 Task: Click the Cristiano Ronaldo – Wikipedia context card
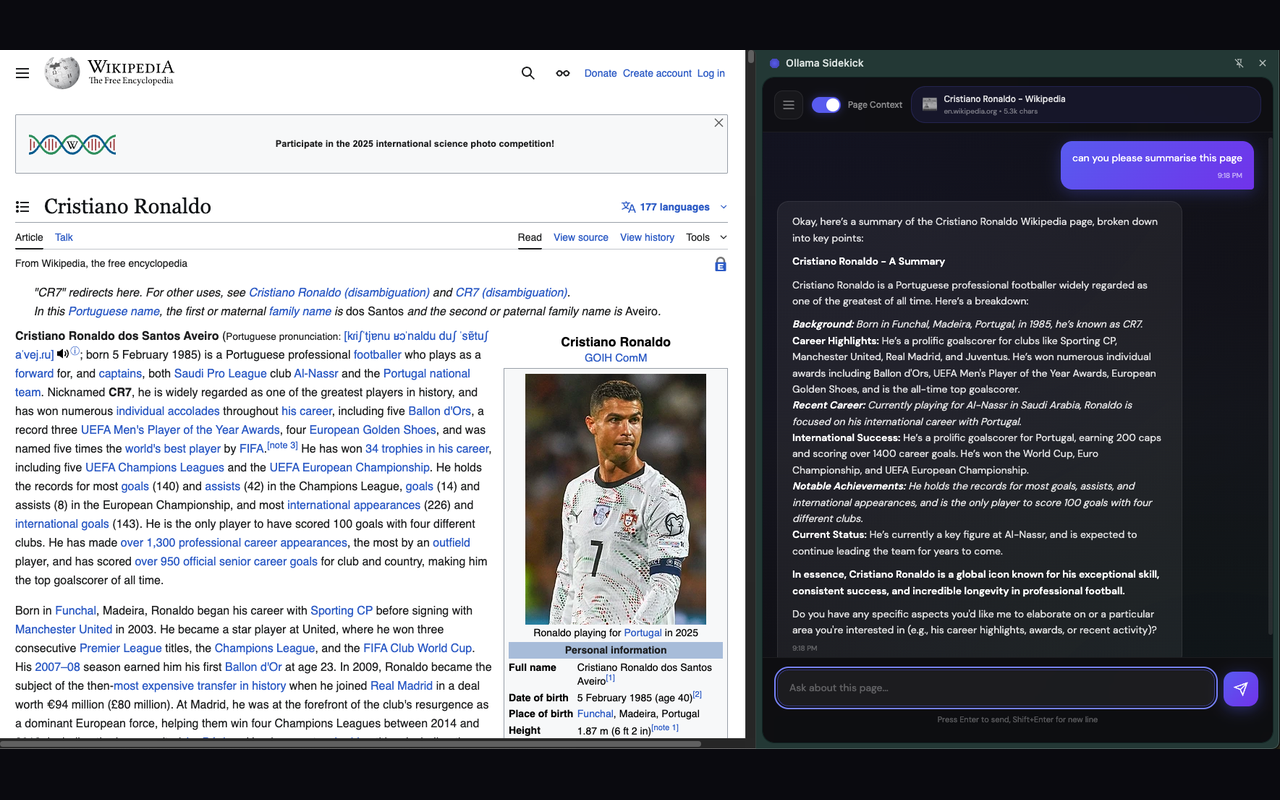(x=1086, y=104)
